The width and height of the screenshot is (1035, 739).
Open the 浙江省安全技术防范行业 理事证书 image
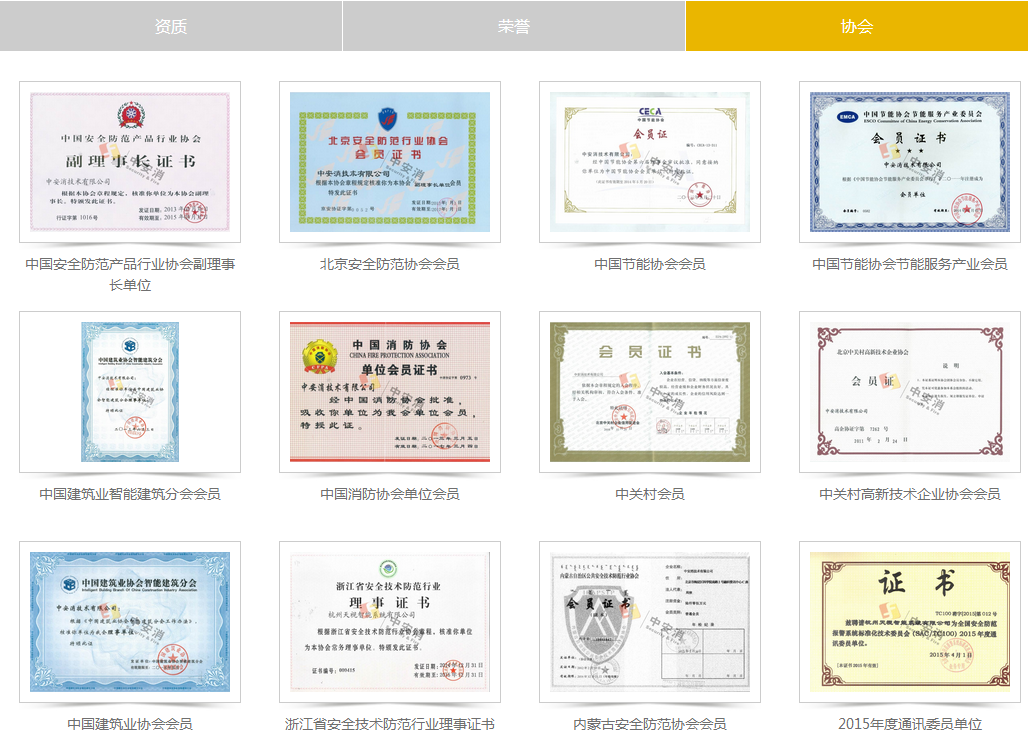tap(390, 622)
